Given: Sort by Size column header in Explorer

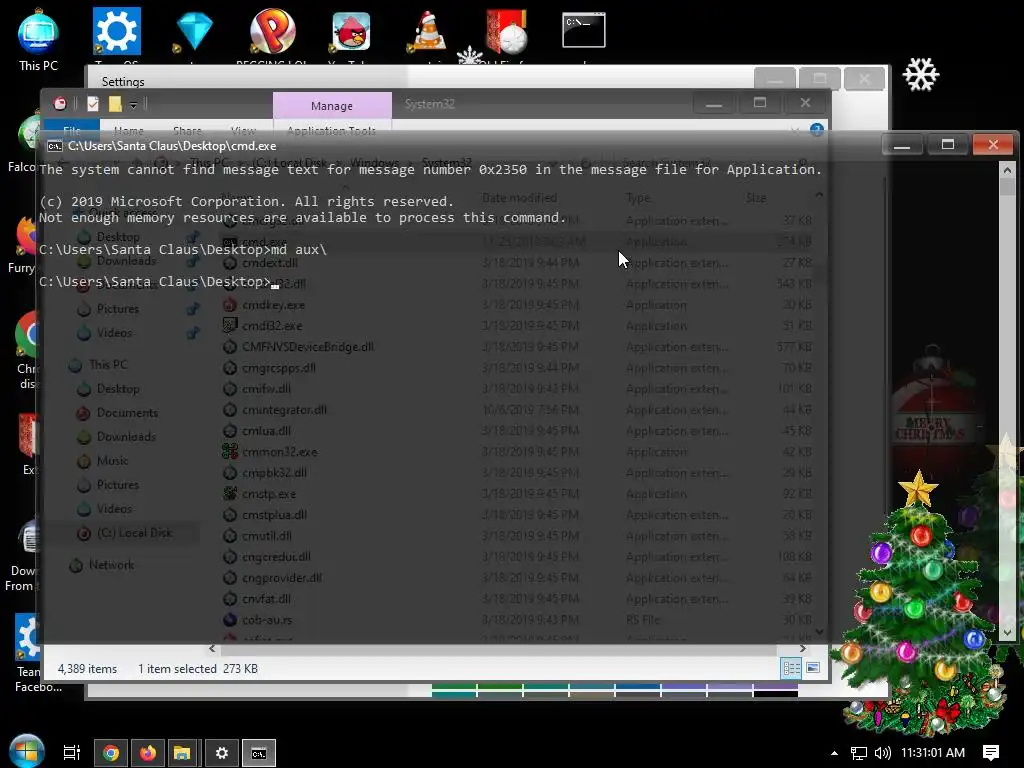Looking at the screenshot, I should tap(756, 197).
